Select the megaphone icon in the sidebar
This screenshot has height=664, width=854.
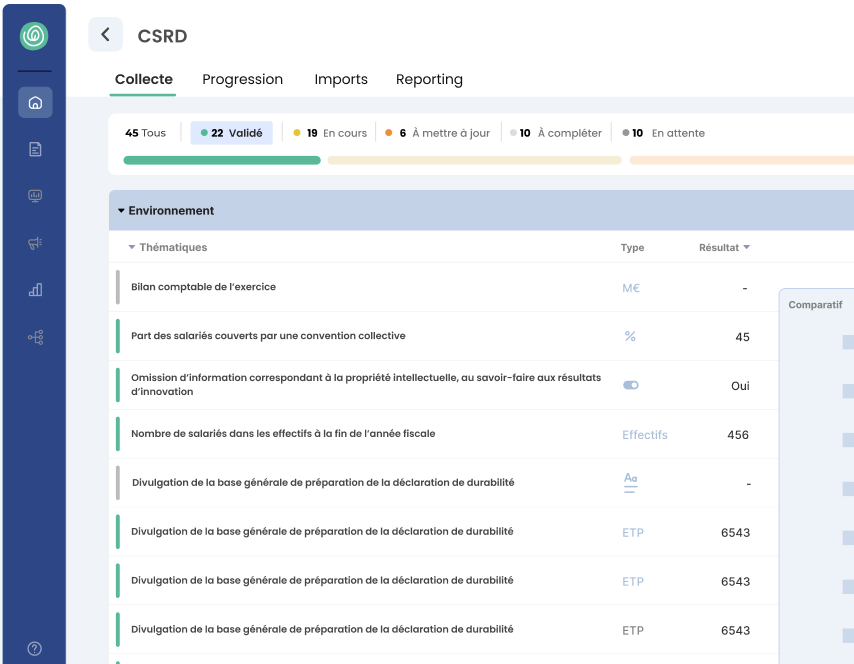pos(35,243)
